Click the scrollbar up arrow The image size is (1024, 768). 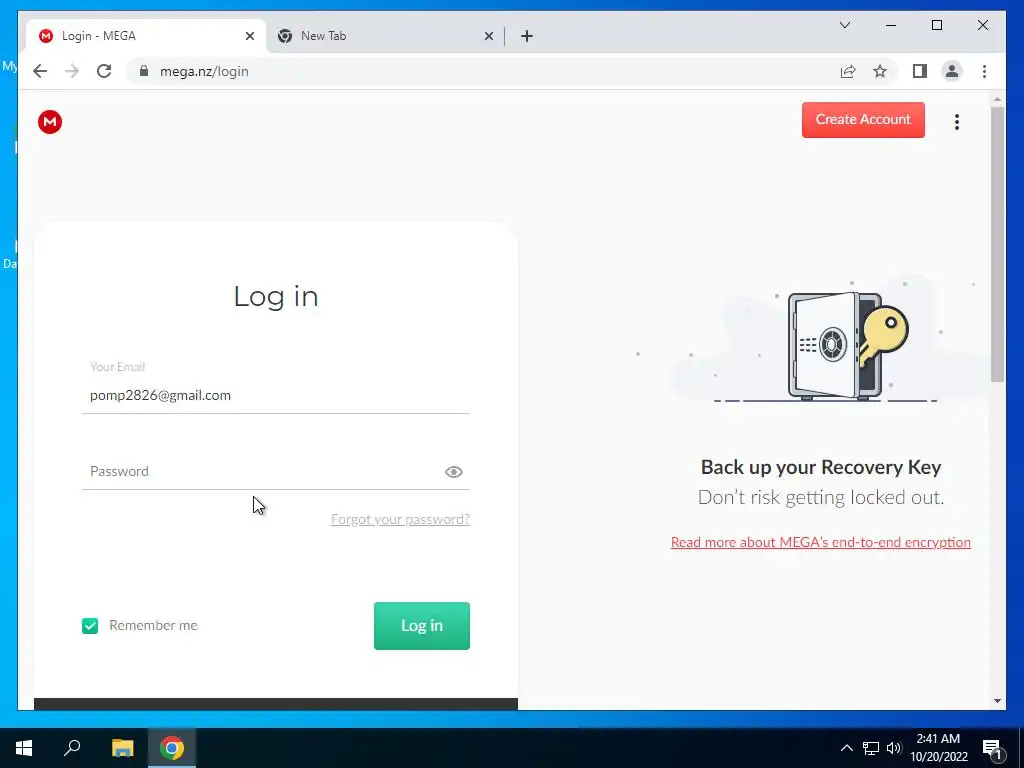[x=997, y=100]
